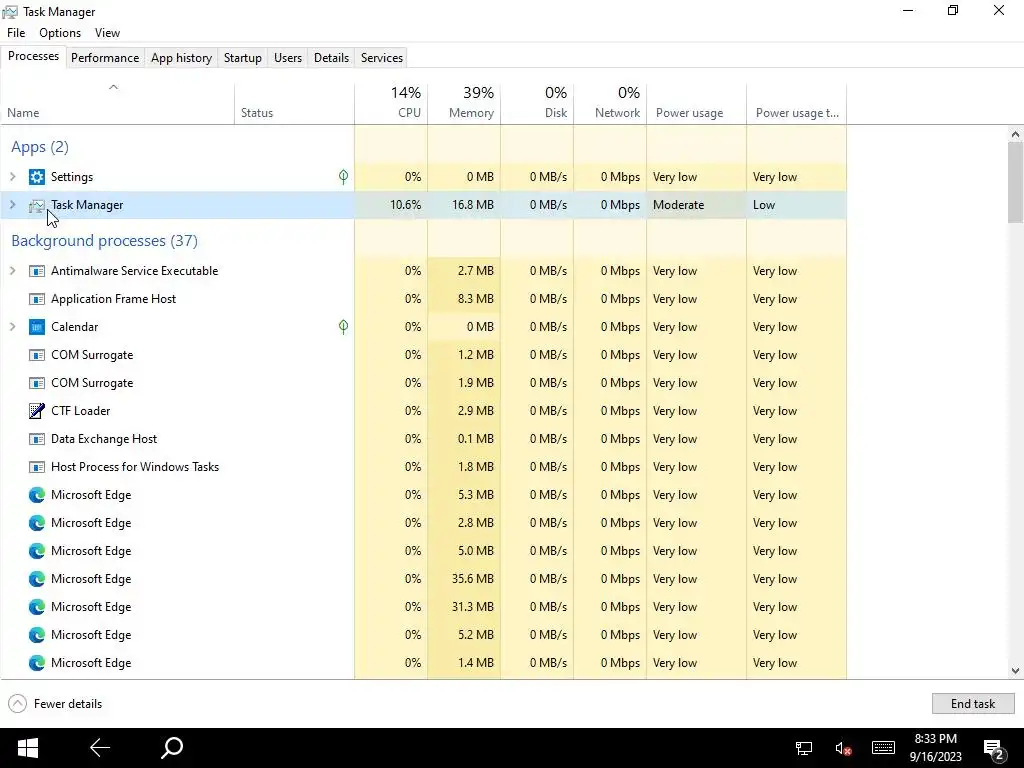Expand the Task Manager app row
This screenshot has height=768, width=1024.
coord(12,204)
